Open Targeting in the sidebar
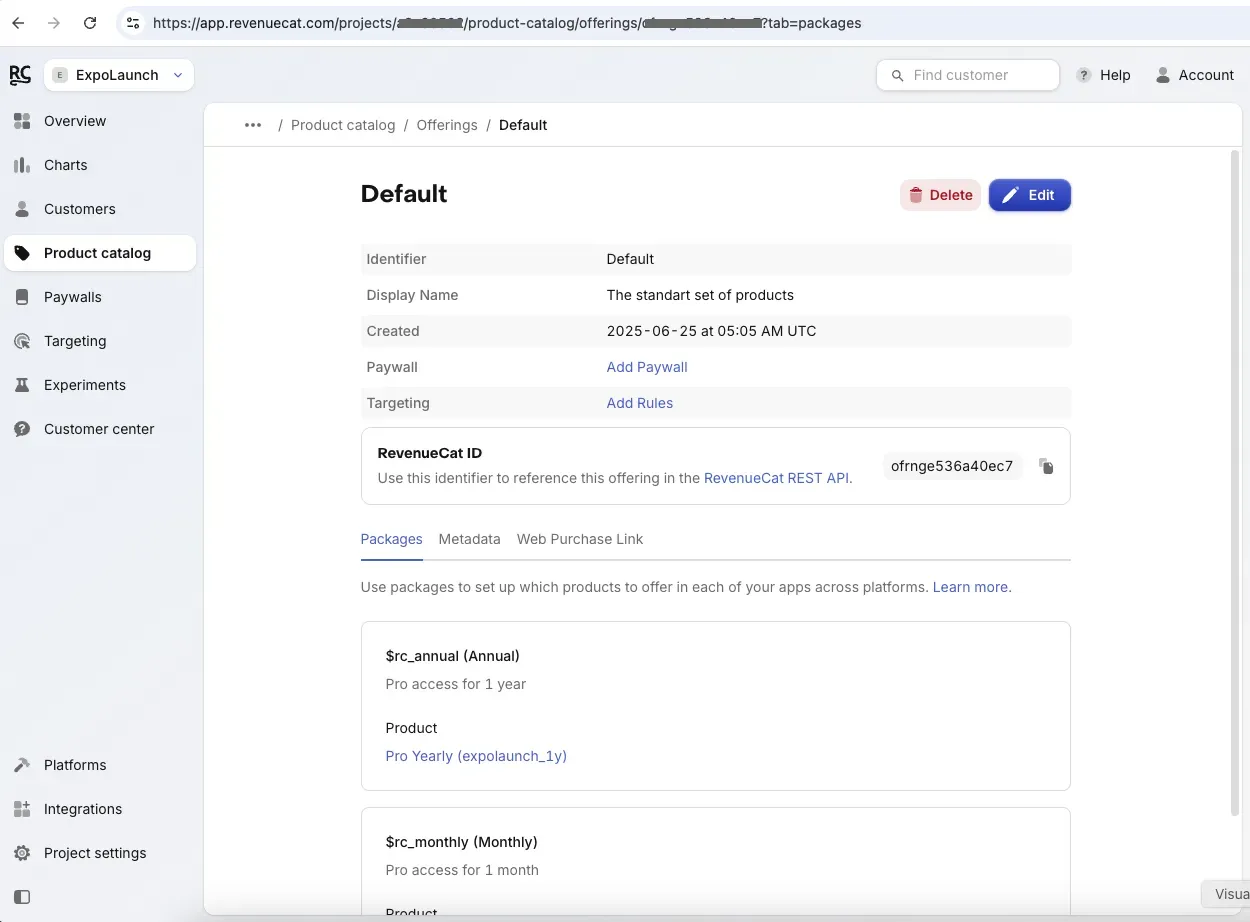This screenshot has width=1250, height=922. point(100,341)
